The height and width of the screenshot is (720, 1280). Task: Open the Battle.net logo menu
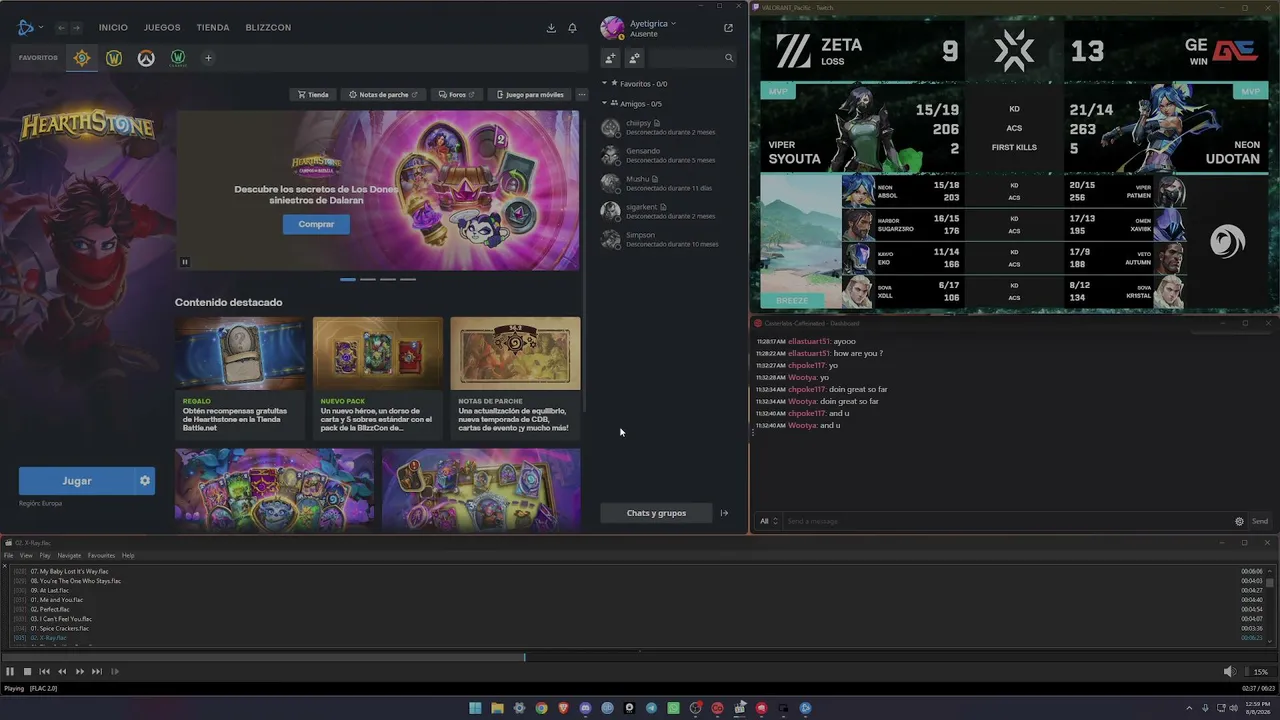click(29, 27)
